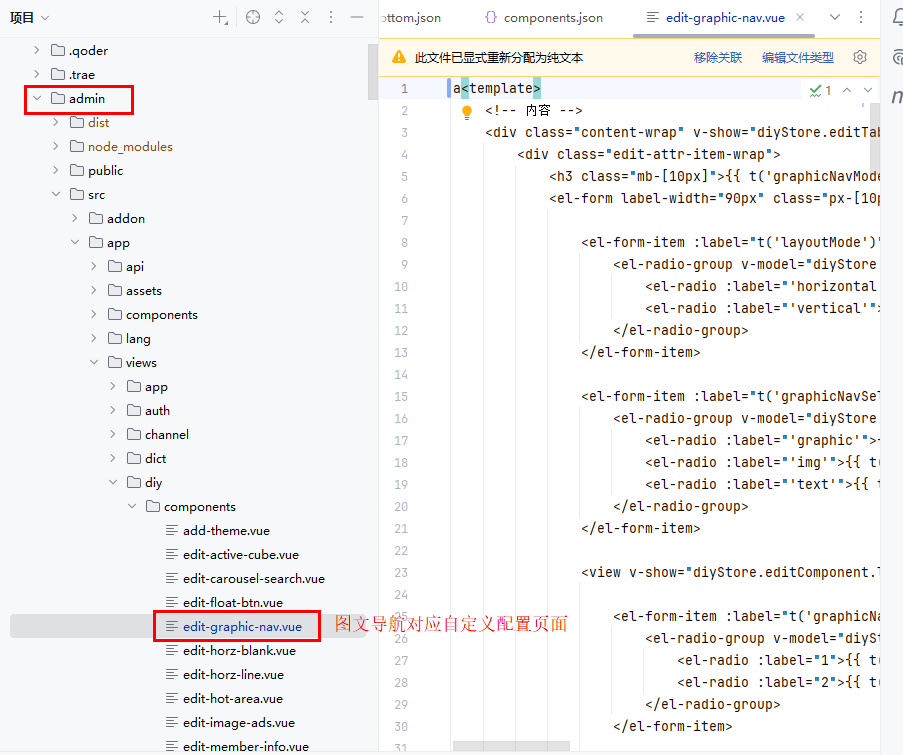Collapse the admin folder
Viewport: 903px width, 755px height.
click(x=37, y=98)
